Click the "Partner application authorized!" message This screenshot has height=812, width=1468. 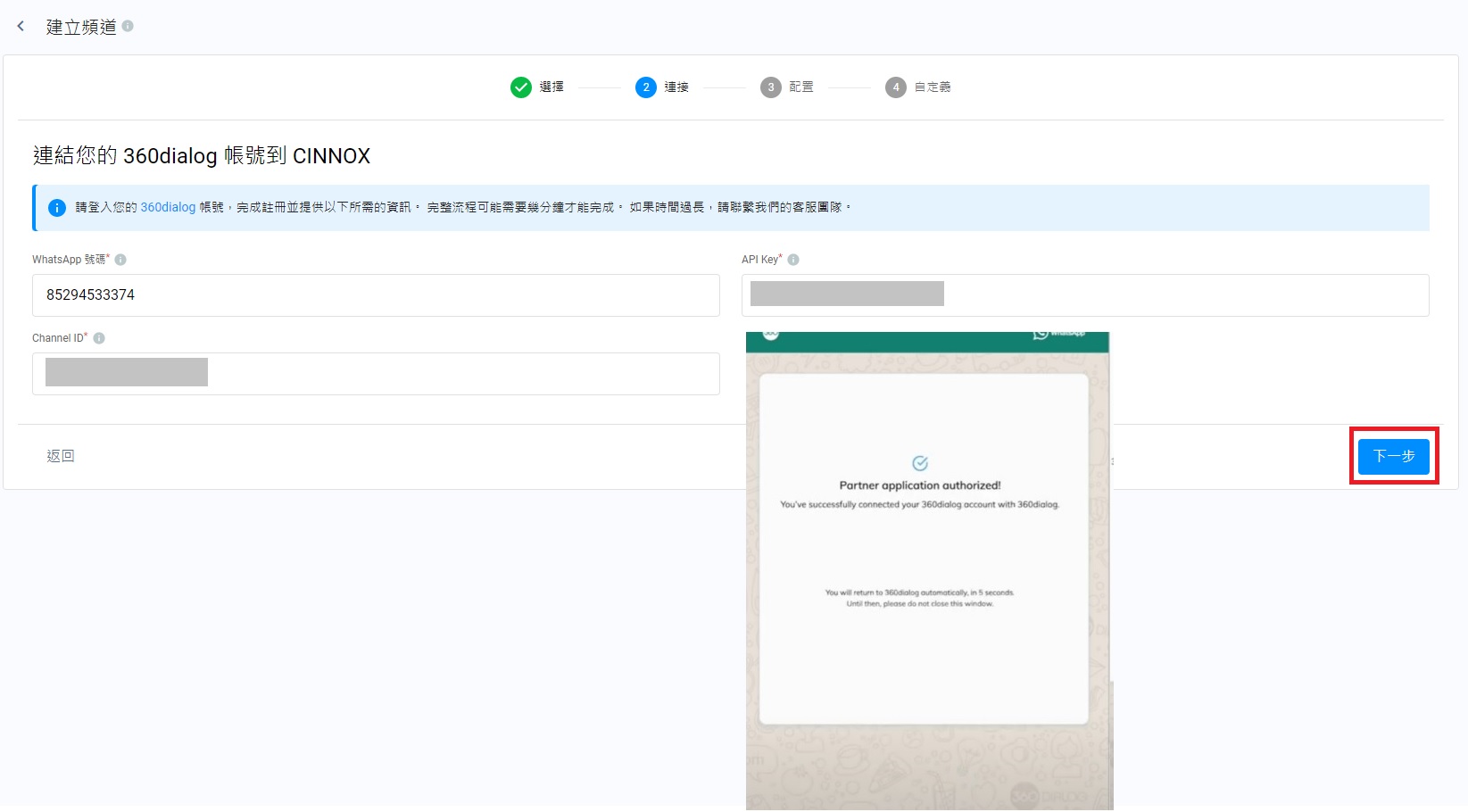920,486
